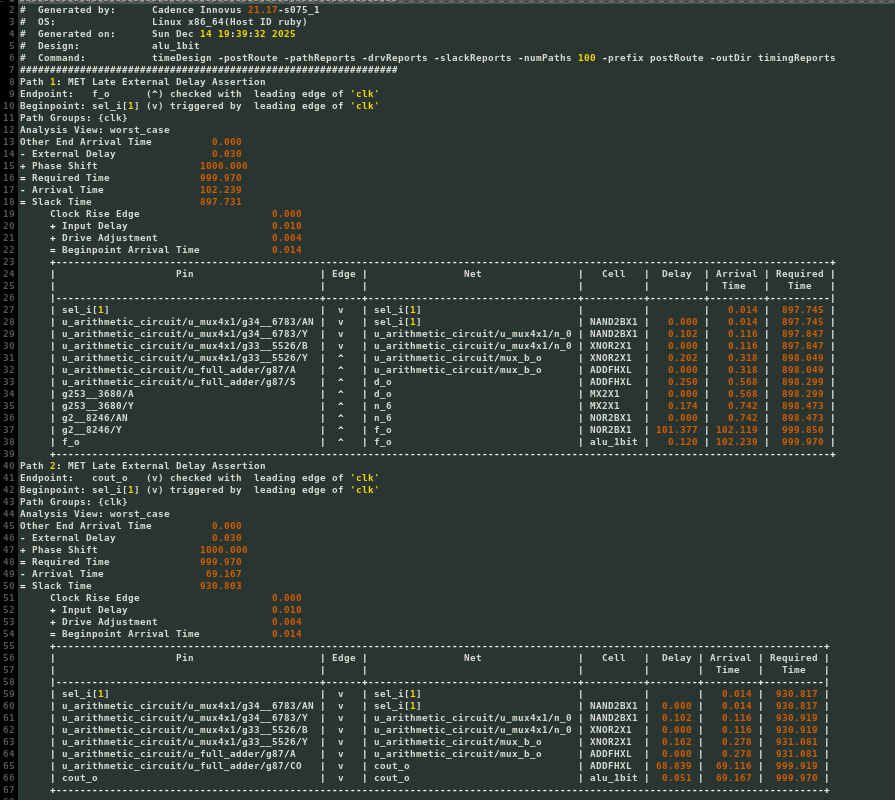Click required time 898.299 in the g87/S row
Viewport: 895px width, 800px height.
tap(803, 381)
